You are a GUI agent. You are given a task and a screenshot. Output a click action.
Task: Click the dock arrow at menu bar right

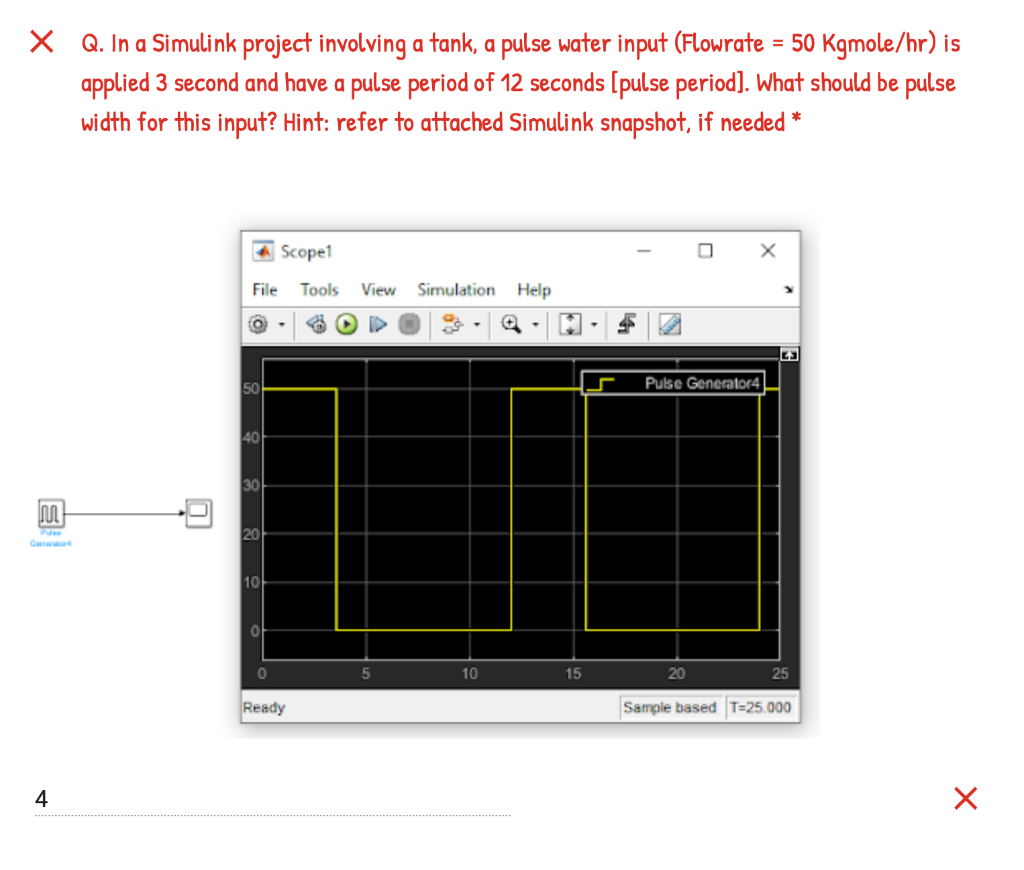point(789,289)
